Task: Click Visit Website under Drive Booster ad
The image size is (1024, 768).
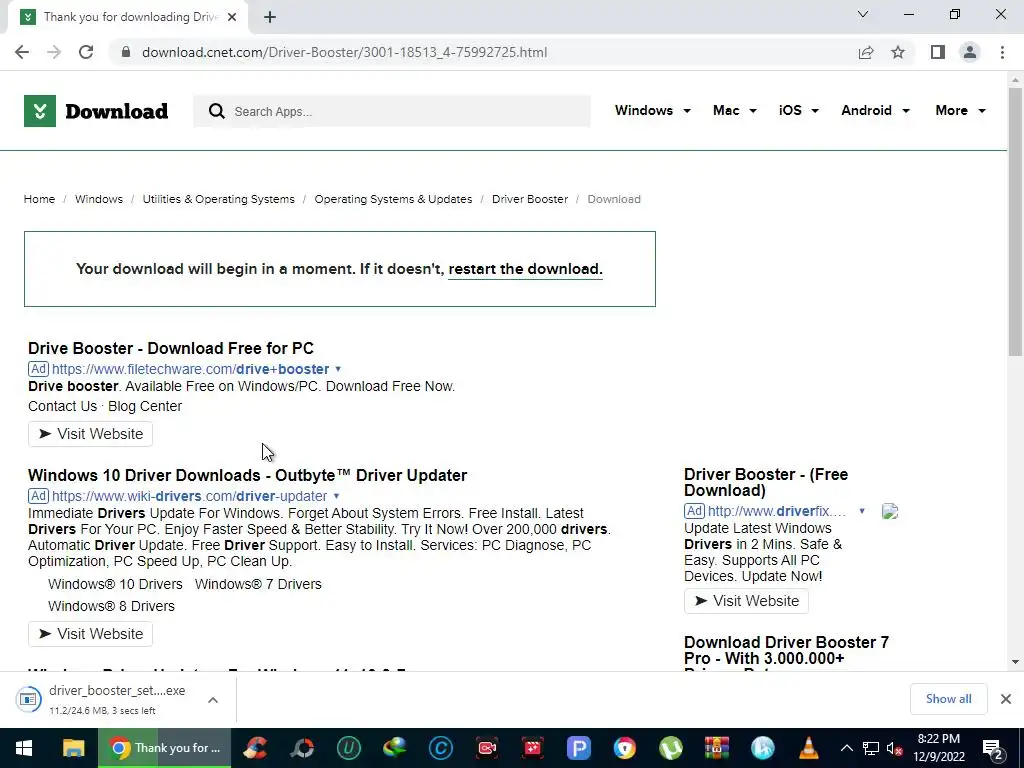Action: click(90, 434)
